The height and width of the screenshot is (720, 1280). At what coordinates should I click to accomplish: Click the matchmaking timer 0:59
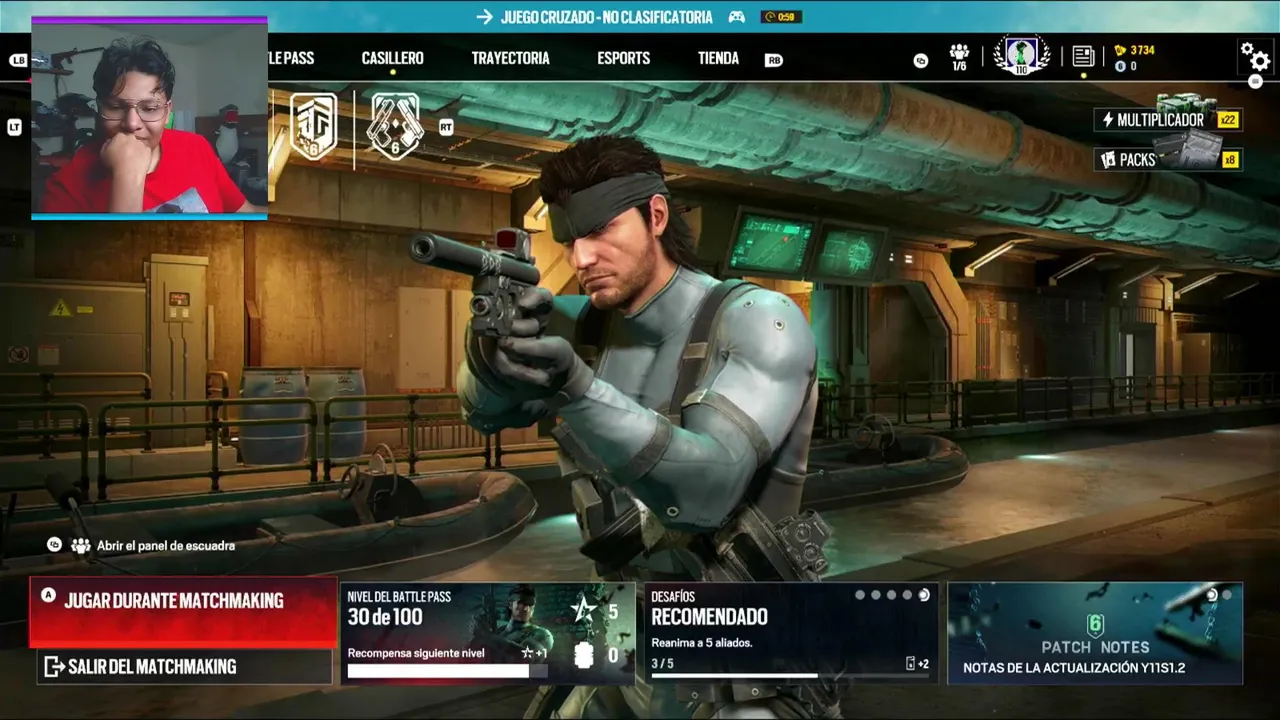tap(781, 17)
